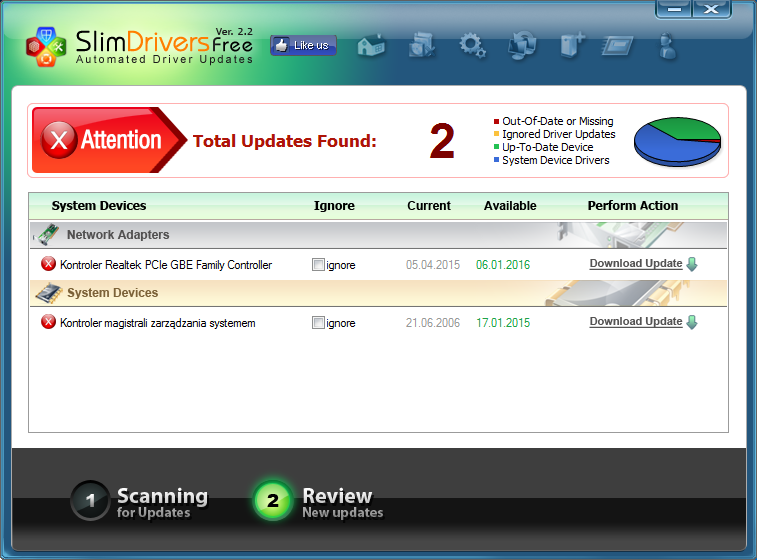The height and width of the screenshot is (560, 757).
Task: Collapse the Network Adapters group header
Action: click(378, 235)
